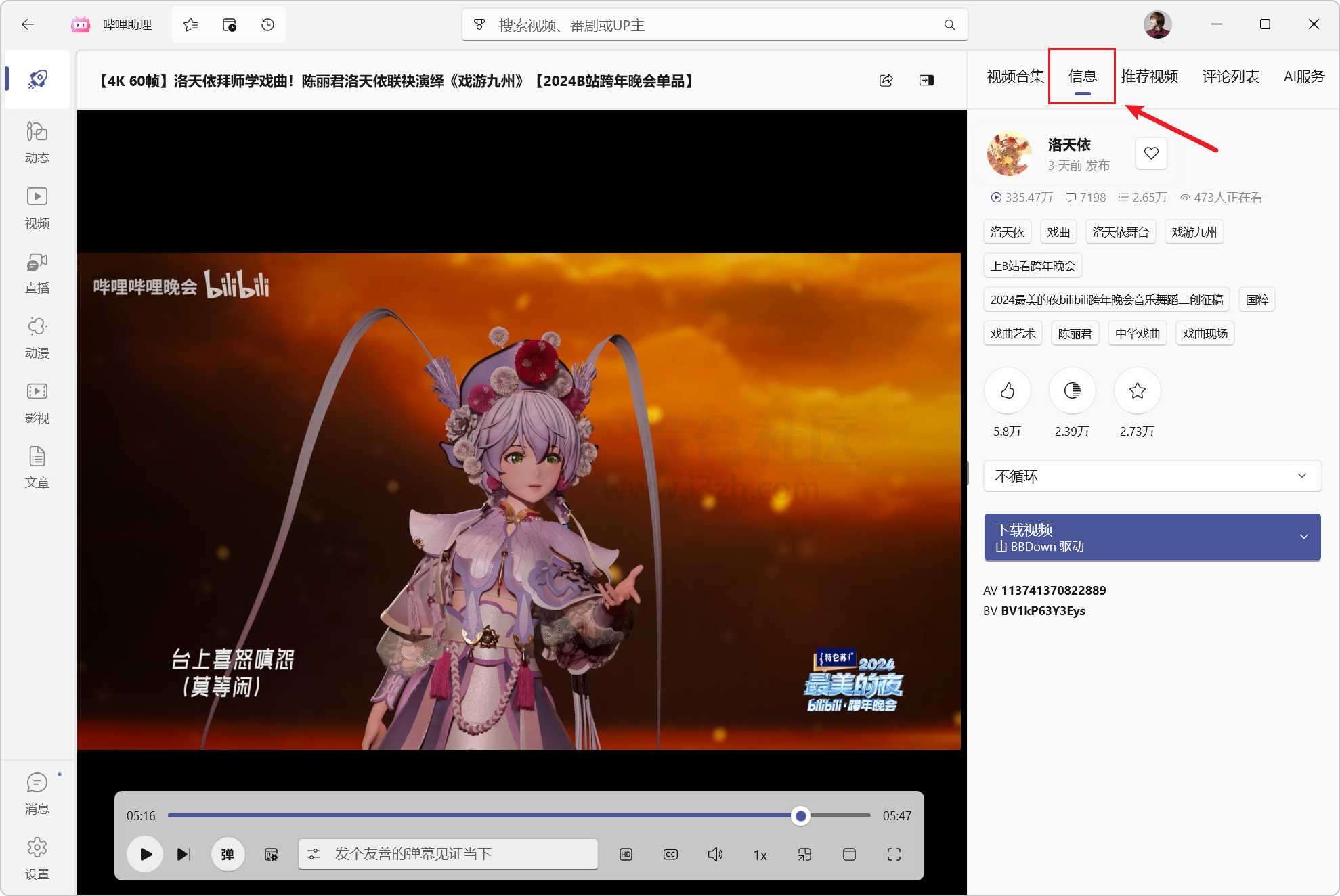Expand the 下载视频 dropdown arrow
The image size is (1340, 896).
[1303, 537]
